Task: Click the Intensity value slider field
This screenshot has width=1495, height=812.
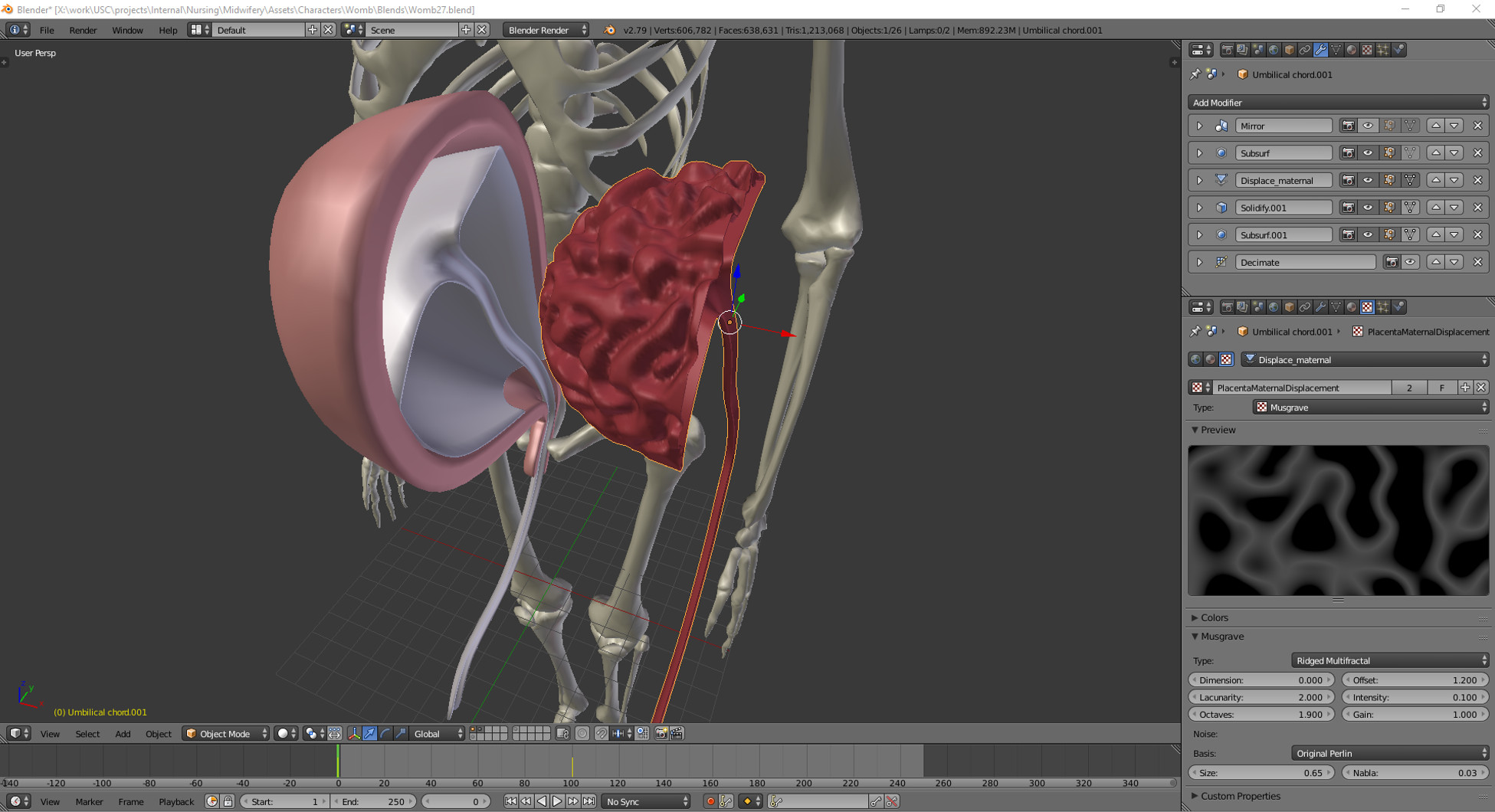Action: pos(1414,697)
